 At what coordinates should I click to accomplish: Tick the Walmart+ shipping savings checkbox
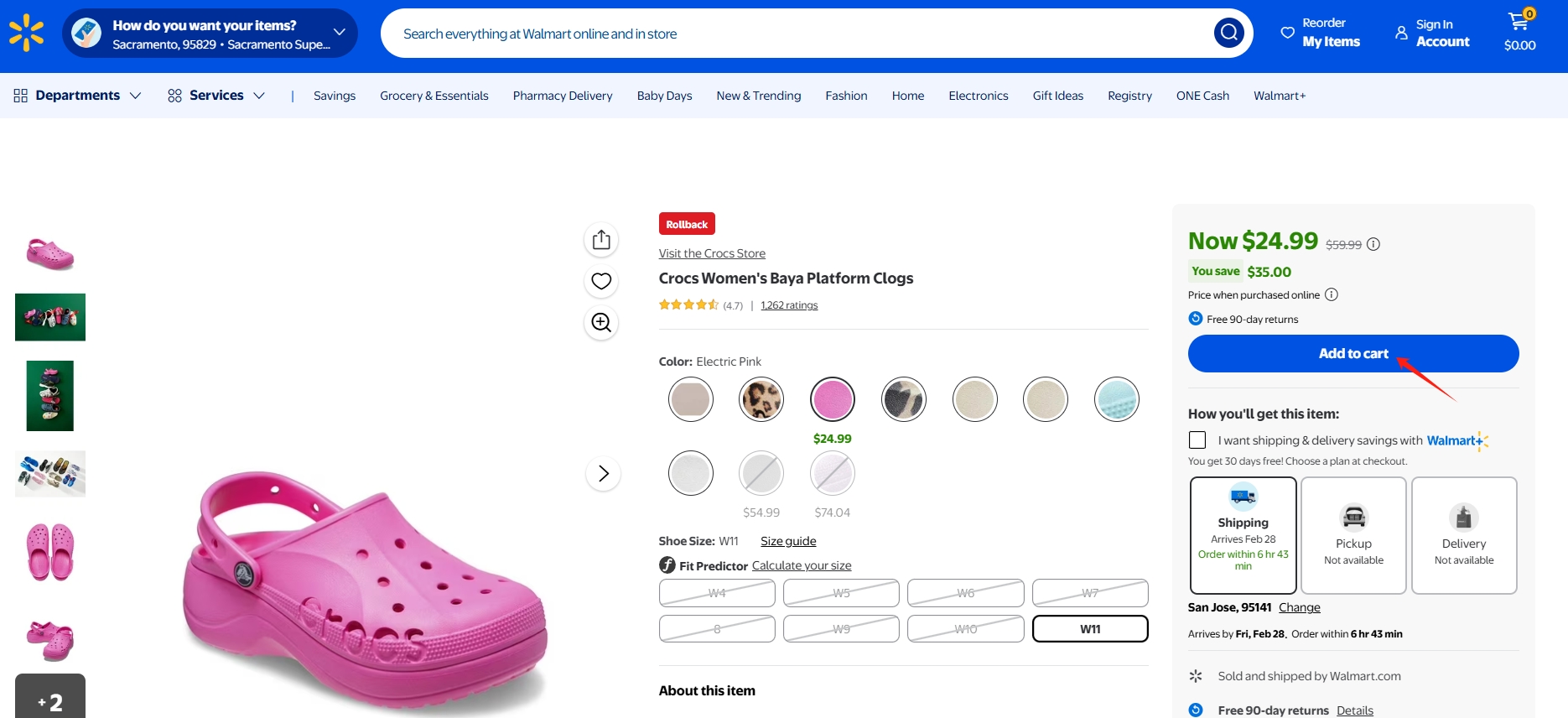tap(1197, 440)
